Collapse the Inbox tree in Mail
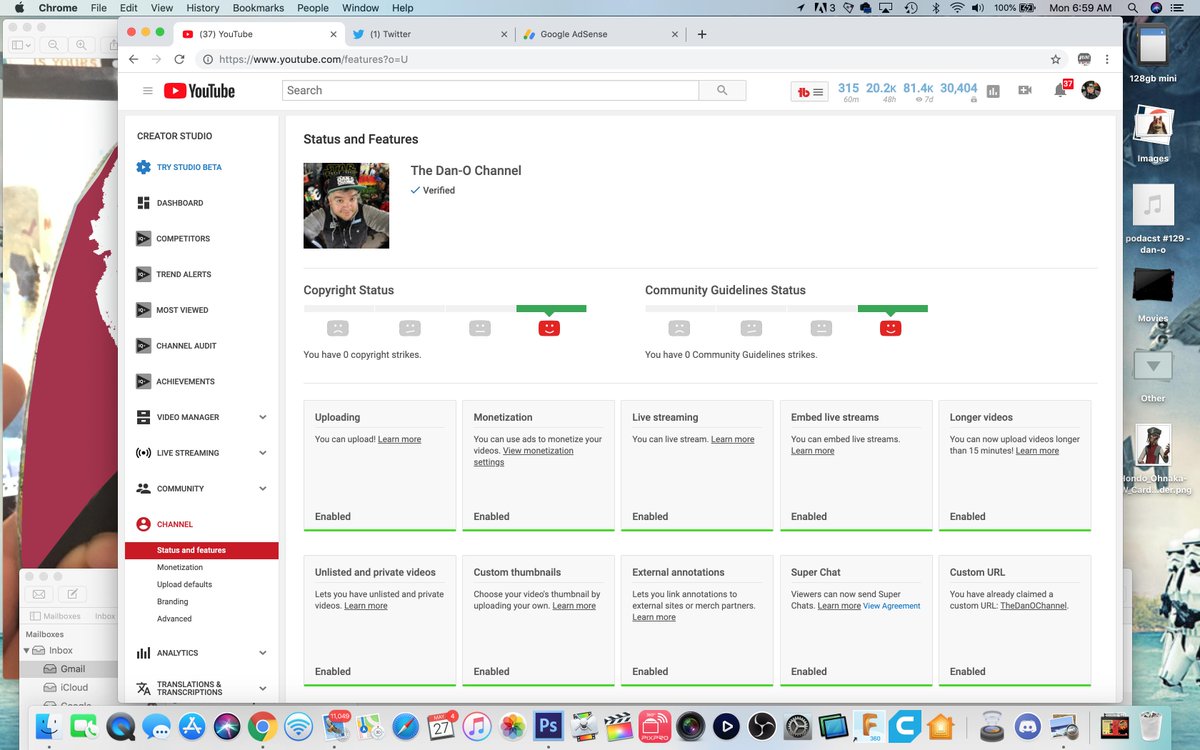Viewport: 1200px width, 750px height. [27, 650]
